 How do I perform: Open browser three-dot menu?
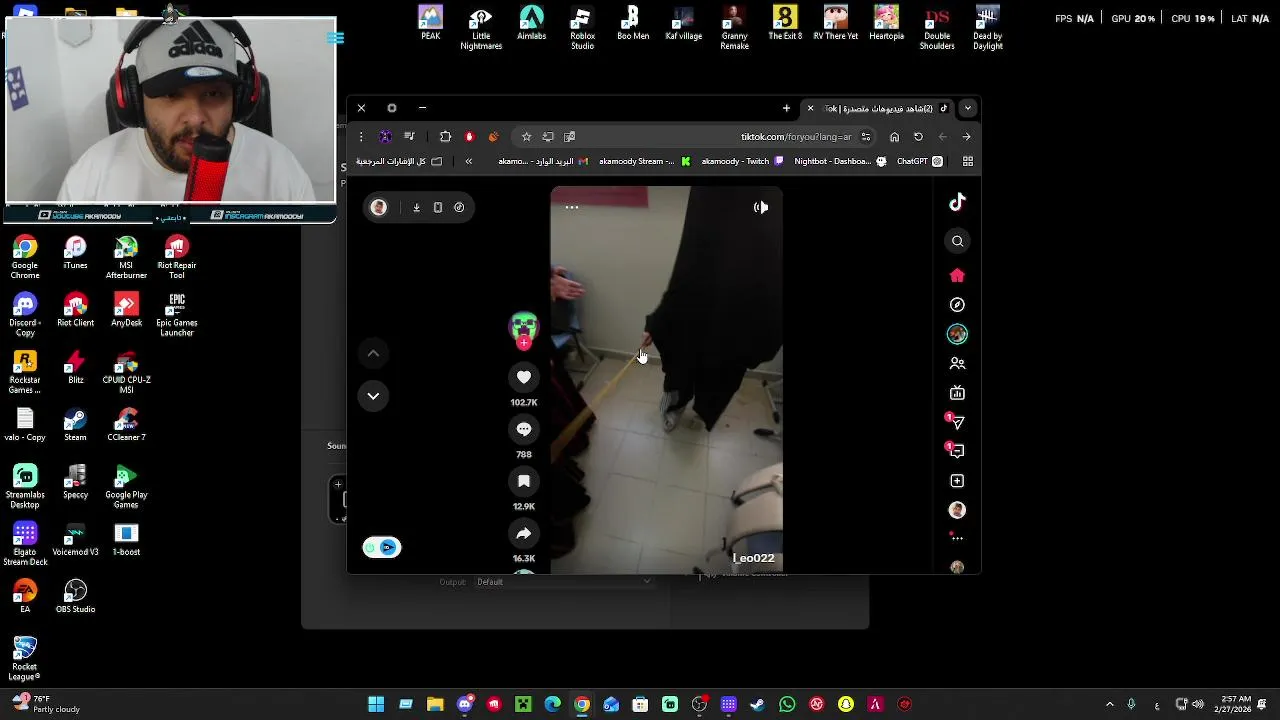click(x=361, y=137)
